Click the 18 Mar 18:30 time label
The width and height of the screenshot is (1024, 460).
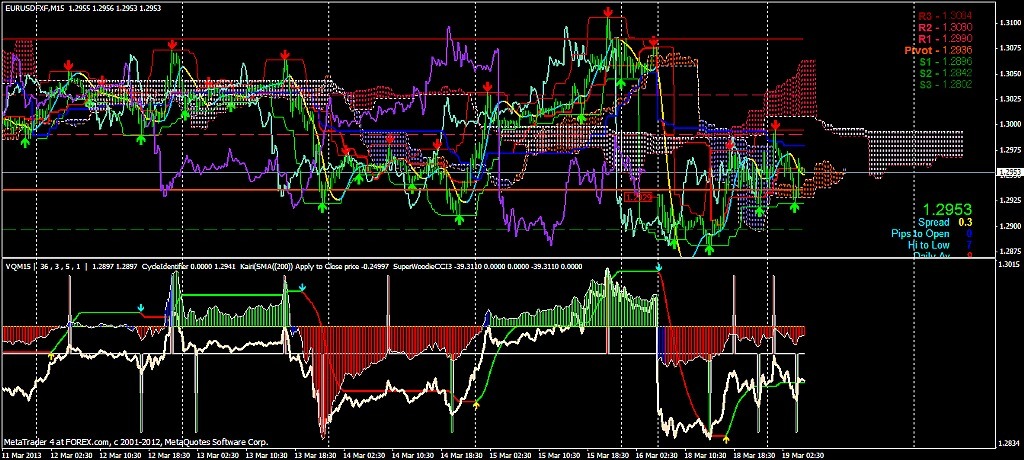coord(753,454)
